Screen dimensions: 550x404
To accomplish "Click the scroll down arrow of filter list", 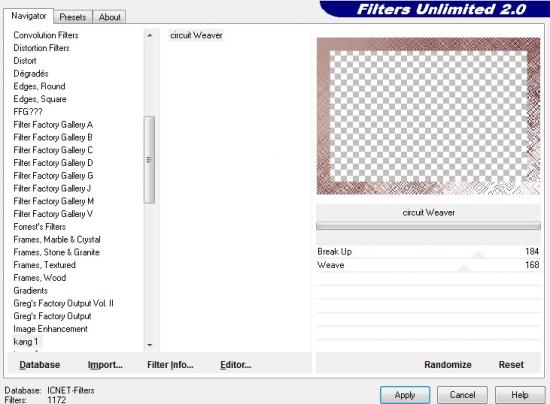I will (150, 345).
